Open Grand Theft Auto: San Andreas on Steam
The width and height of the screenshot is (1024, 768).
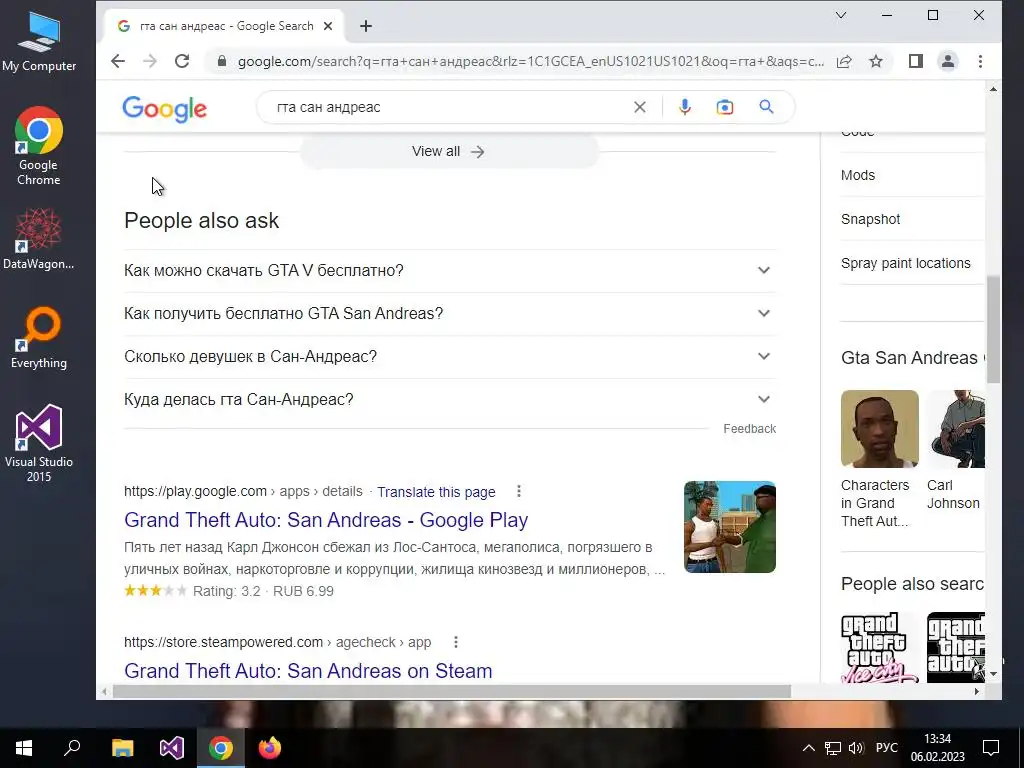coord(308,671)
